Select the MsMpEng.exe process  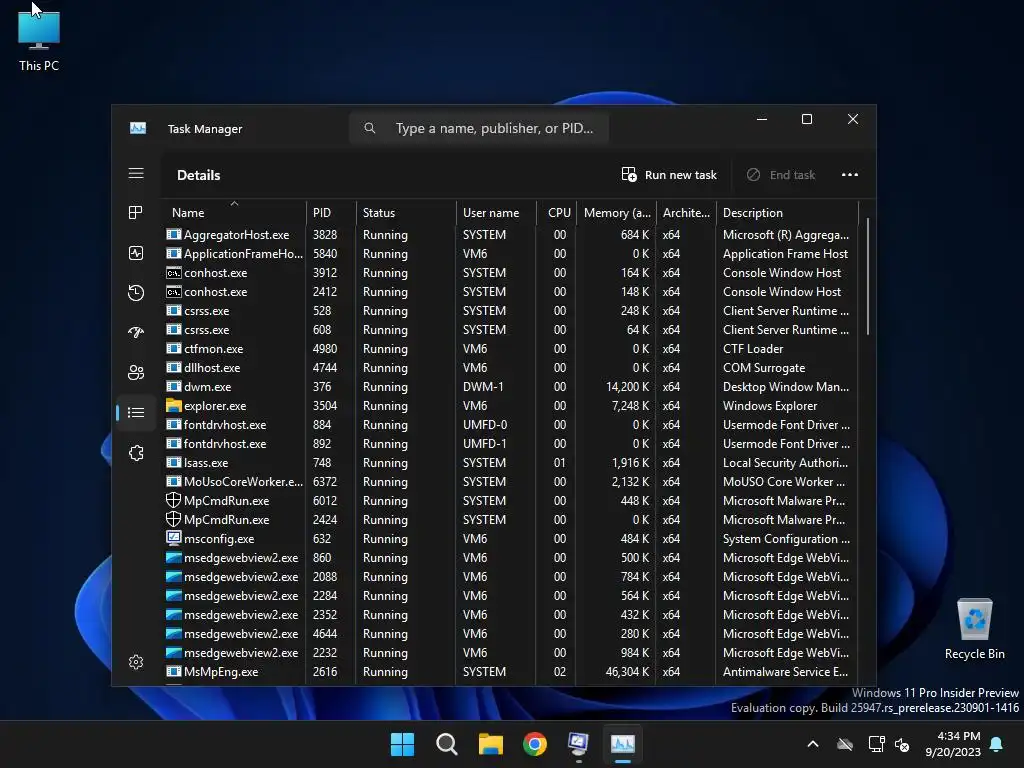coord(511,671)
